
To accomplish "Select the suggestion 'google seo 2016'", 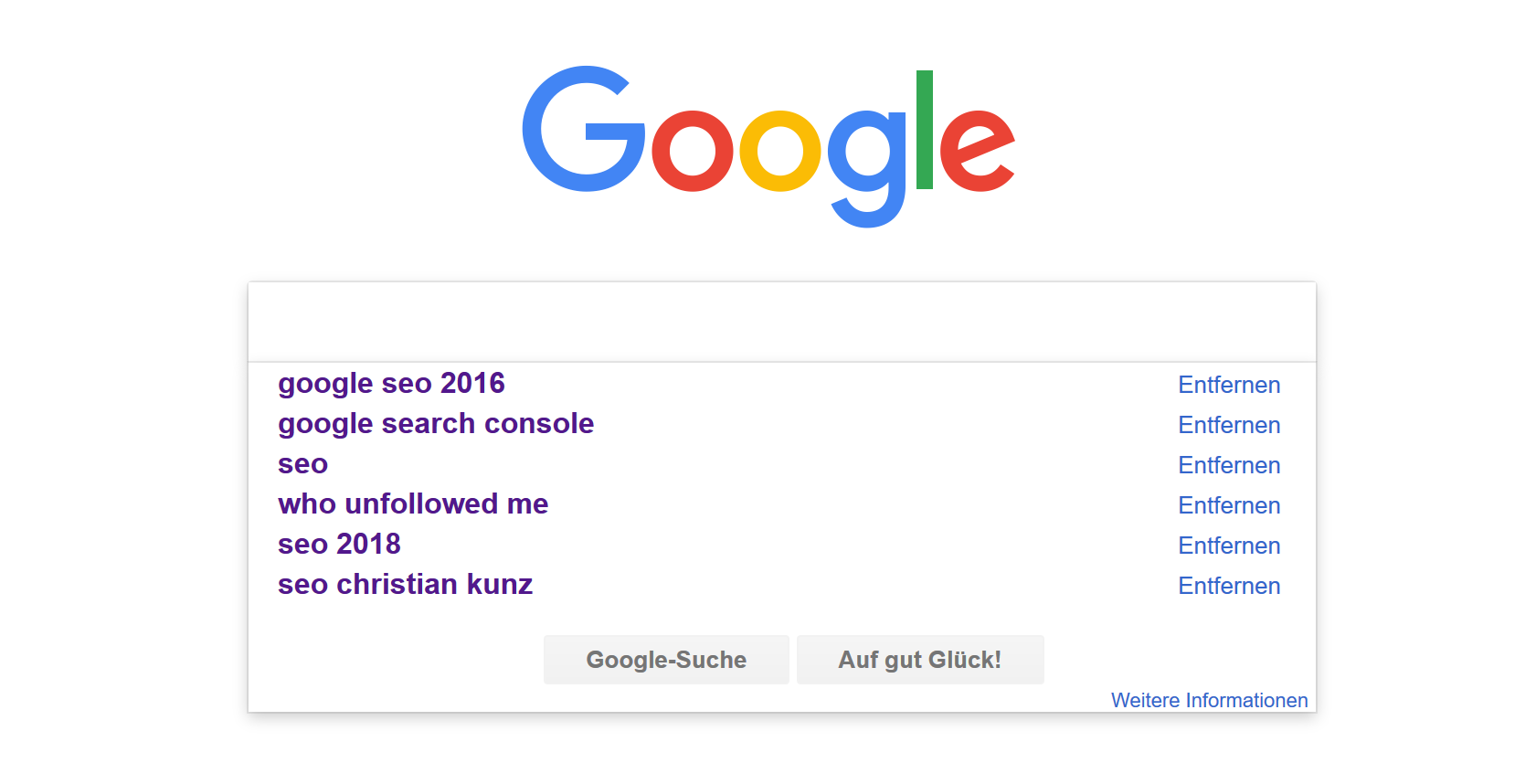I will (391, 383).
